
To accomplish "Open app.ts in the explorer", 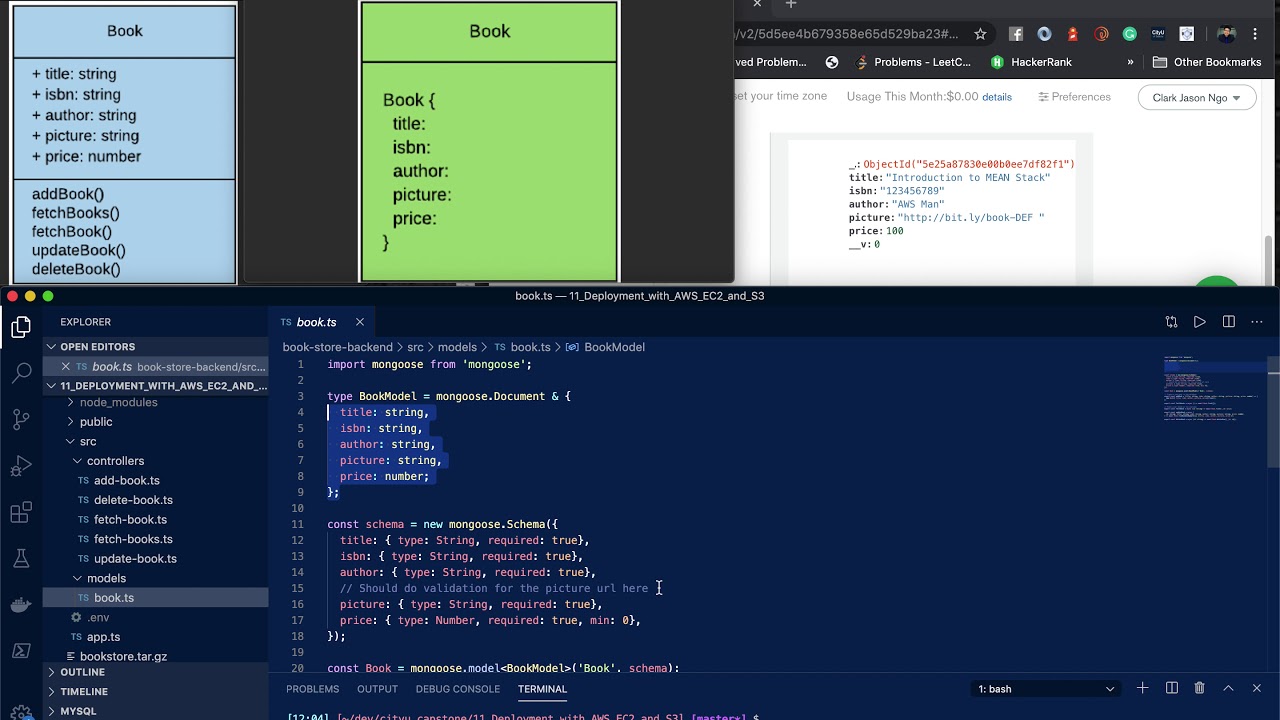I will (103, 637).
